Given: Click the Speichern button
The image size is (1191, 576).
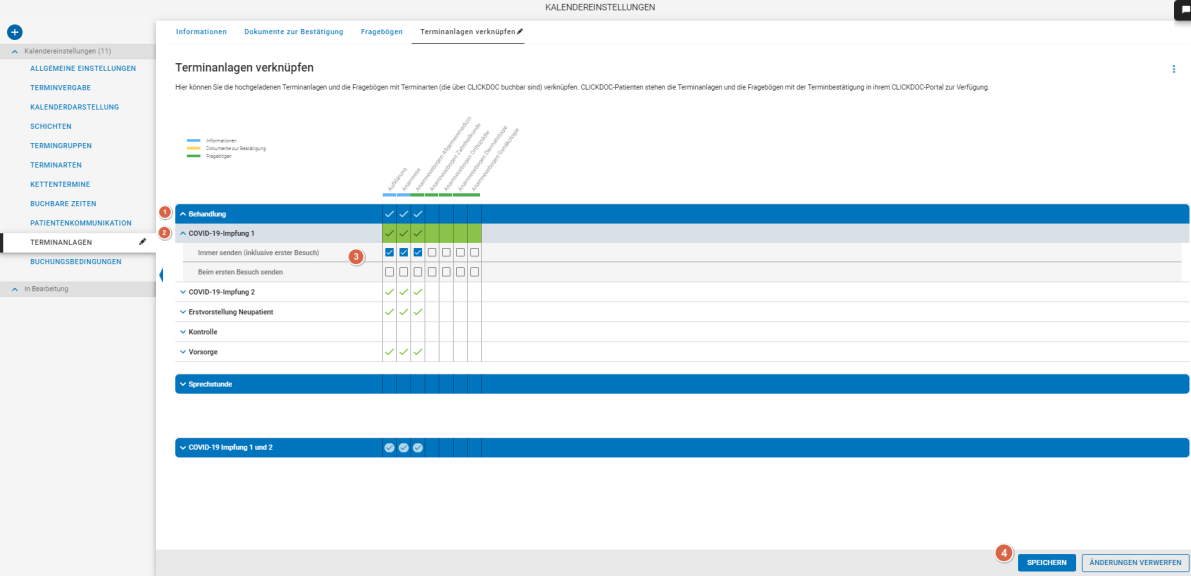Looking at the screenshot, I should [x=1046, y=563].
